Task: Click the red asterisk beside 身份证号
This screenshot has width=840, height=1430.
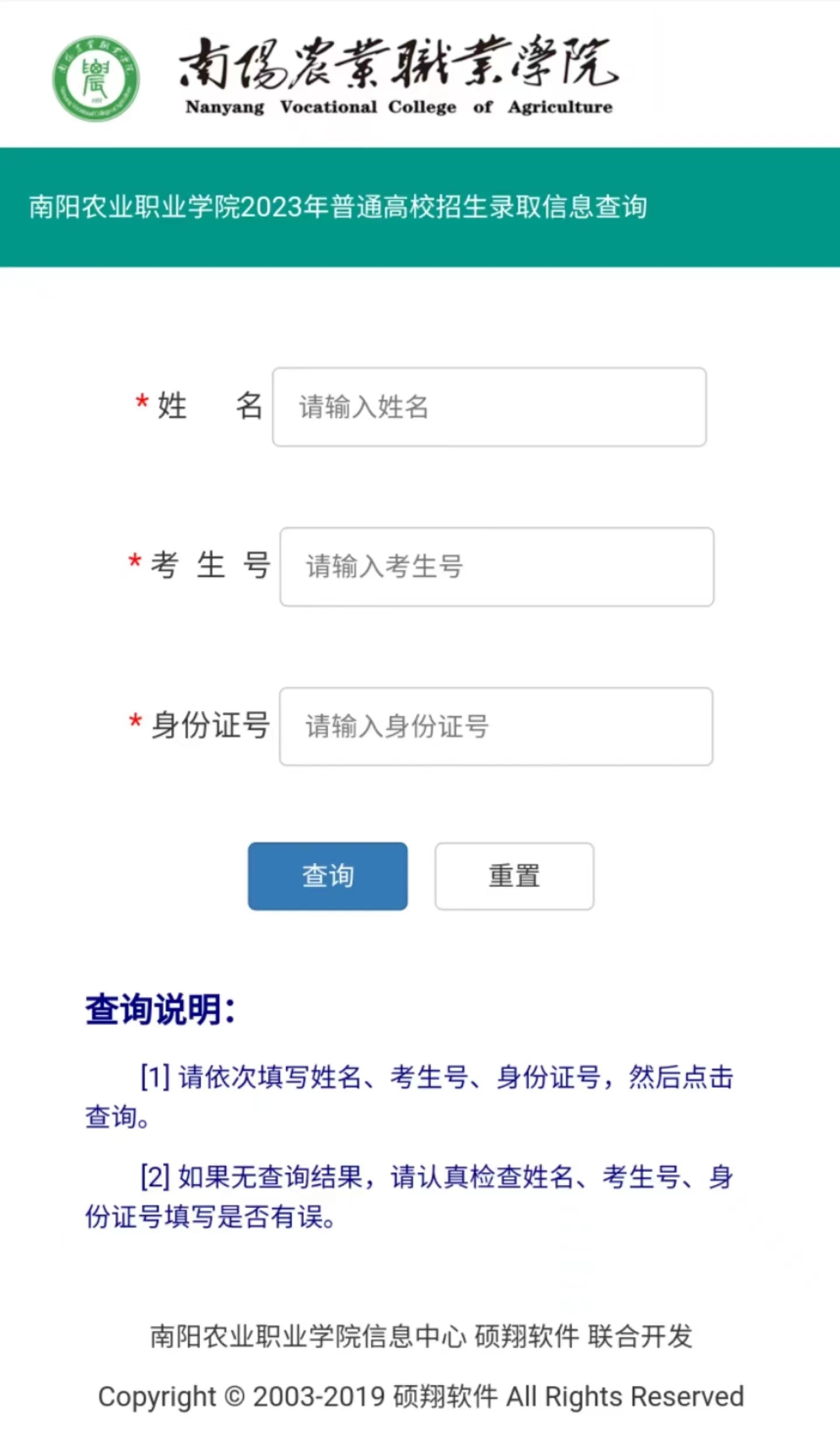Action: [x=135, y=722]
